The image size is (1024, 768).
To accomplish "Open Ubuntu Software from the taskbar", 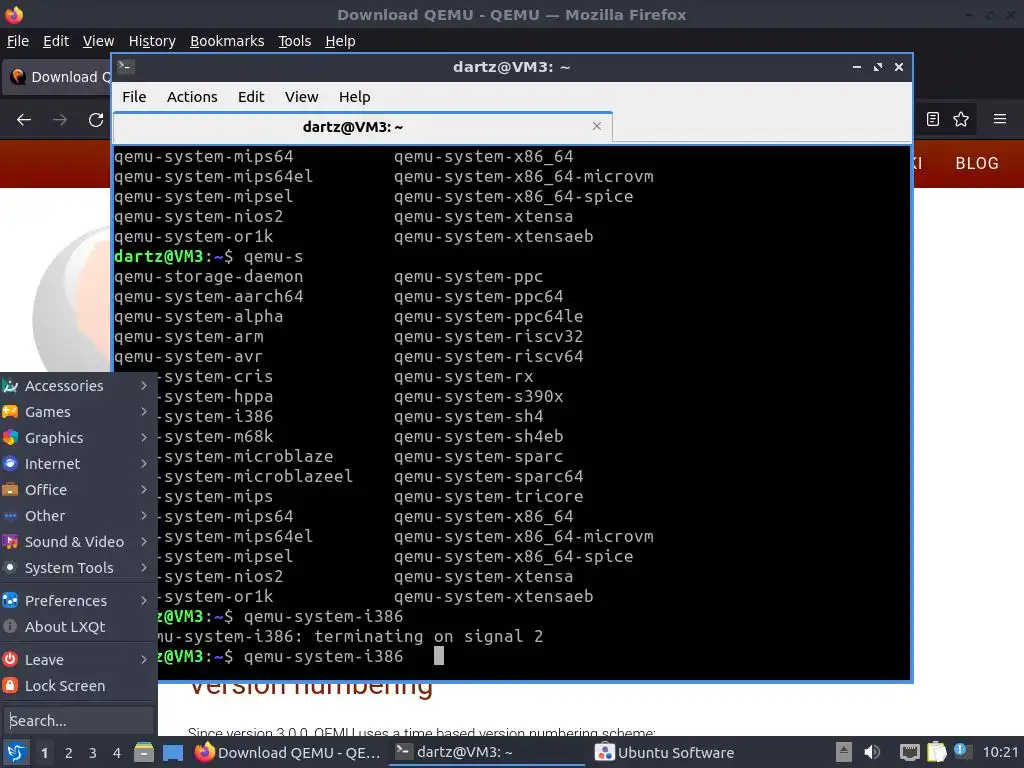I will tap(665, 752).
